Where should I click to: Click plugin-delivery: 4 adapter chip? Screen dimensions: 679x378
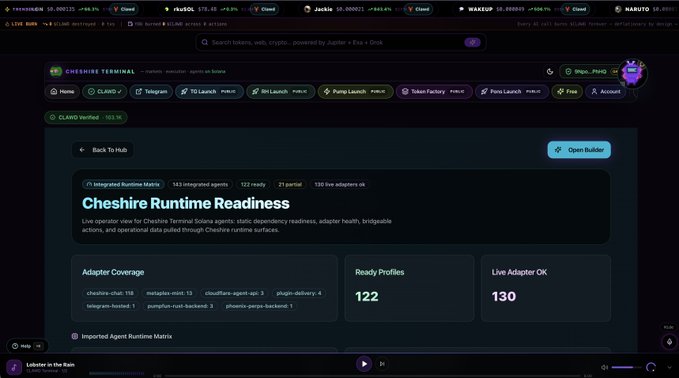click(299, 293)
